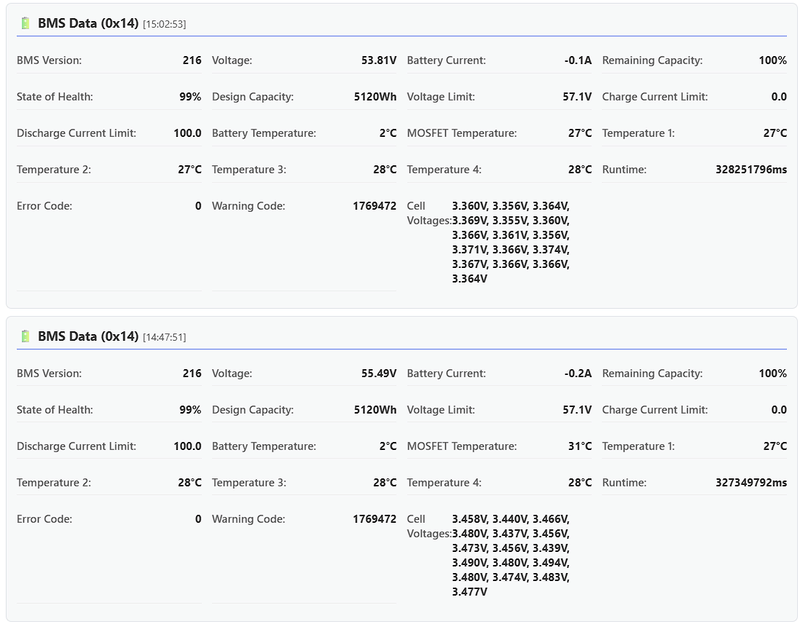Click the 15:02:53 timestamp label
Viewport: 800px width, 624px height.
coord(164,24)
